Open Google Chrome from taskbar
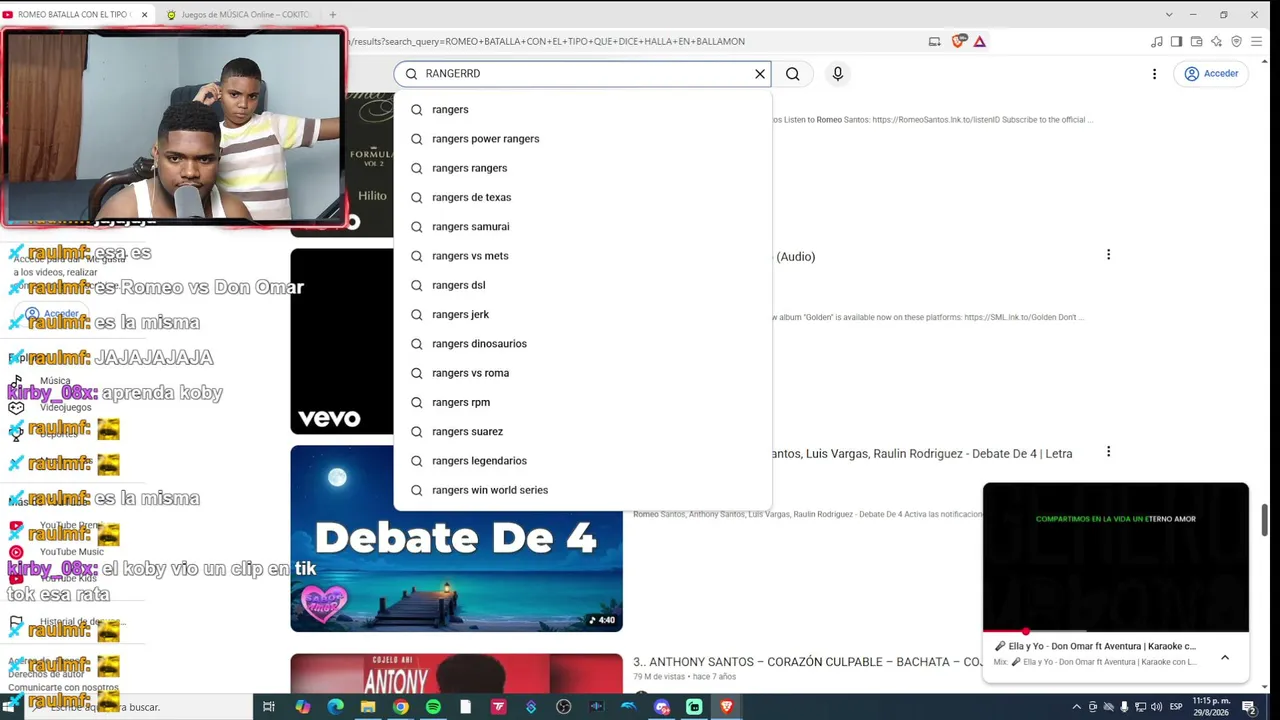The height and width of the screenshot is (720, 1280). pyautogui.click(x=400, y=707)
